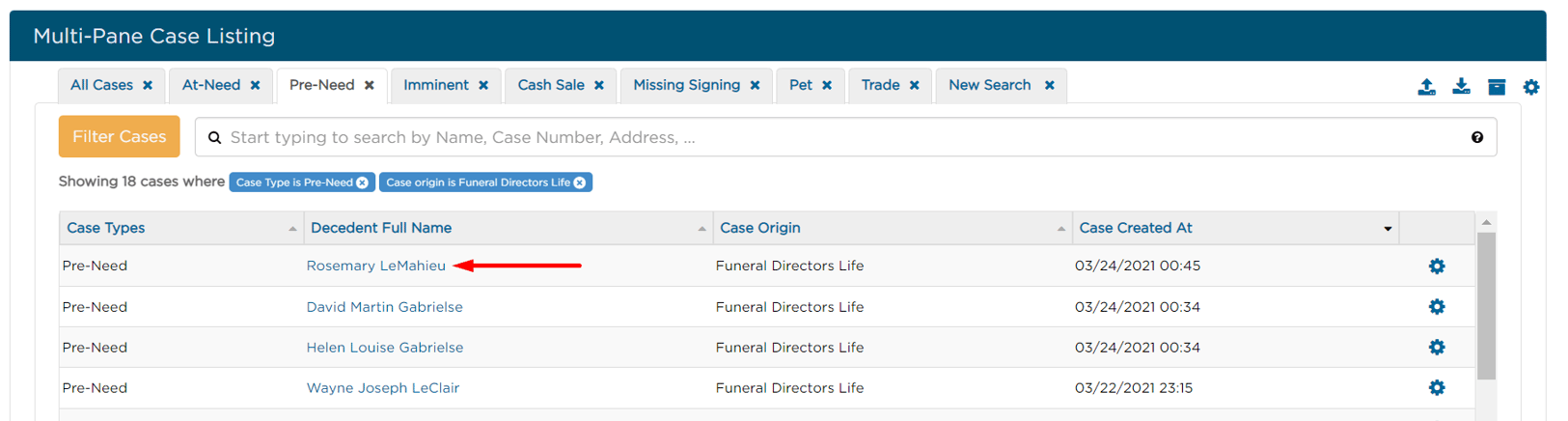This screenshot has width=1568, height=421.
Task: Click the archive box icon
Action: point(1497,87)
